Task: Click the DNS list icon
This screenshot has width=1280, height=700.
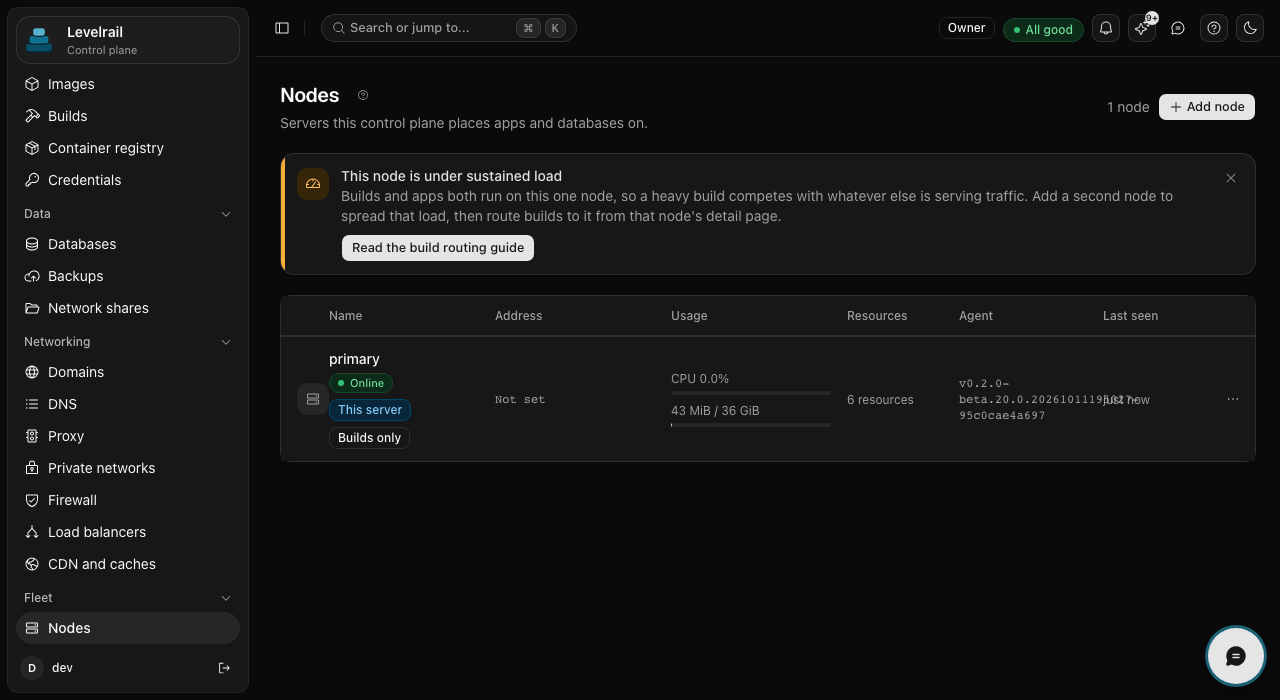Action: click(32, 404)
